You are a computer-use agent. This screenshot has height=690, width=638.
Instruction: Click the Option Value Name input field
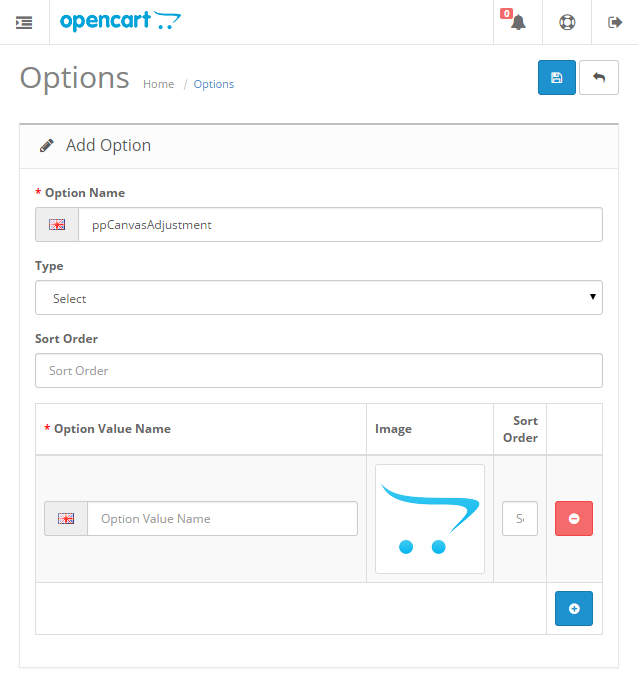222,518
